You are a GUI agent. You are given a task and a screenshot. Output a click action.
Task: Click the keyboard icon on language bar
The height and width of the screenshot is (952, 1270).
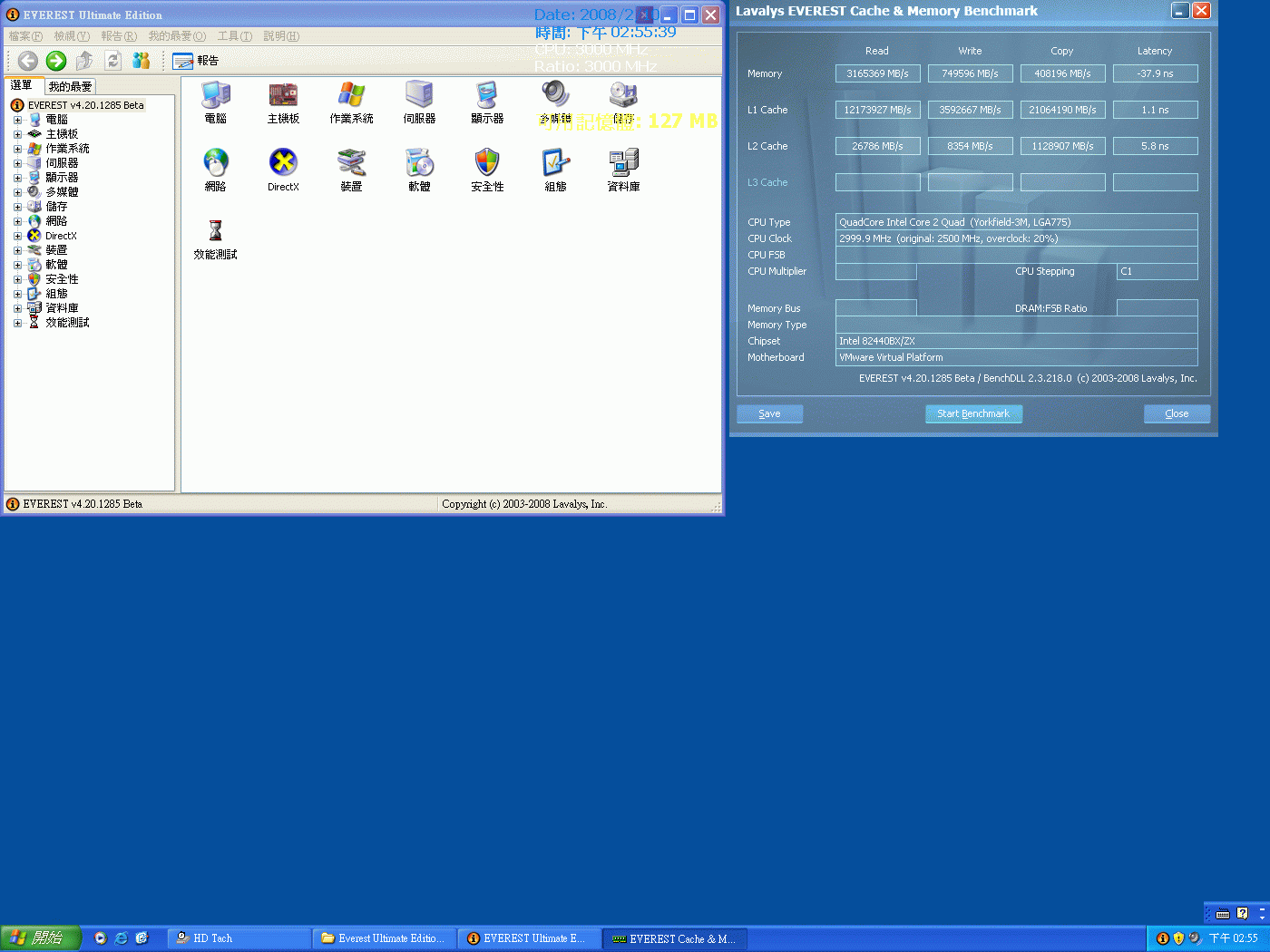[1223, 914]
